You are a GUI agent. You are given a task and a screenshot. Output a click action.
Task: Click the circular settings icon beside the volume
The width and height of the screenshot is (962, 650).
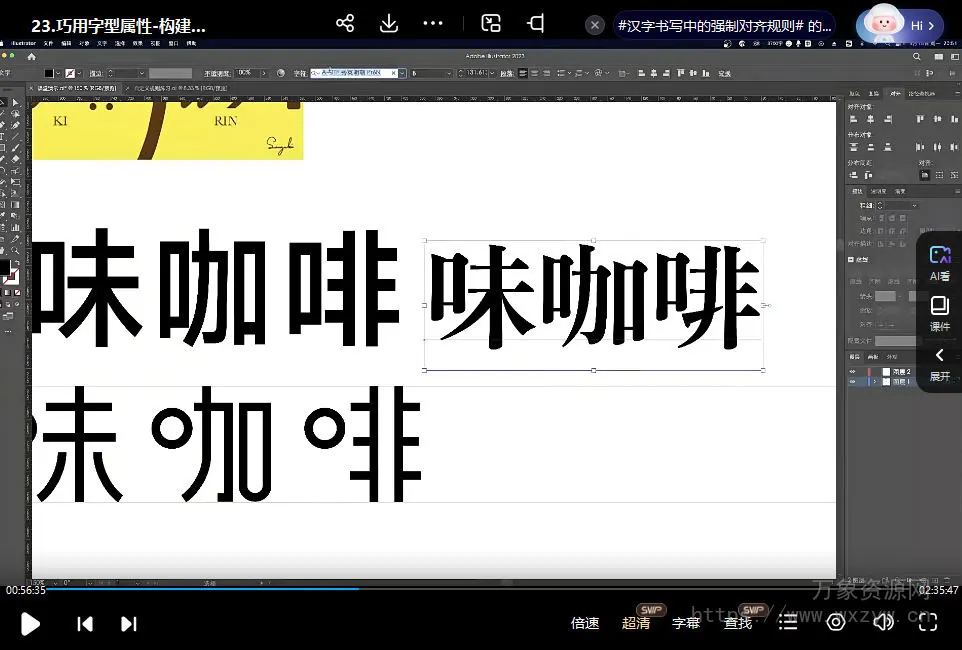click(x=836, y=623)
